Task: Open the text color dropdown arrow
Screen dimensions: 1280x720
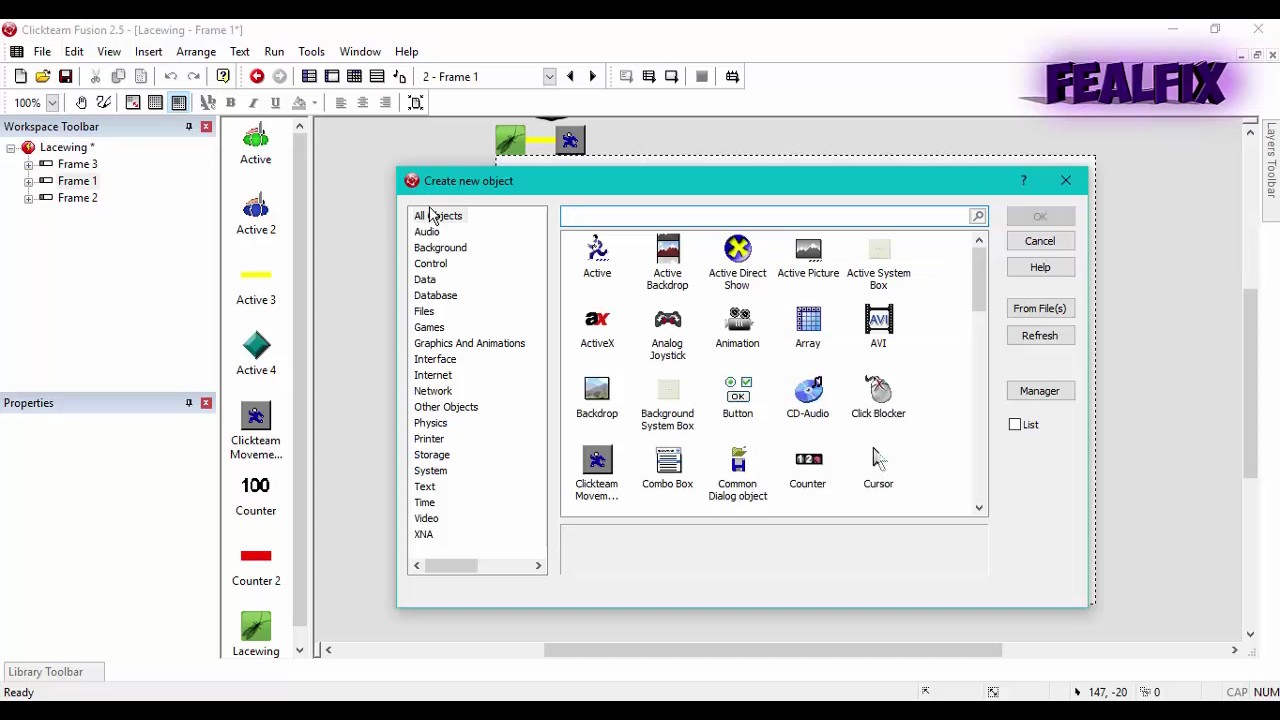Action: coord(314,102)
